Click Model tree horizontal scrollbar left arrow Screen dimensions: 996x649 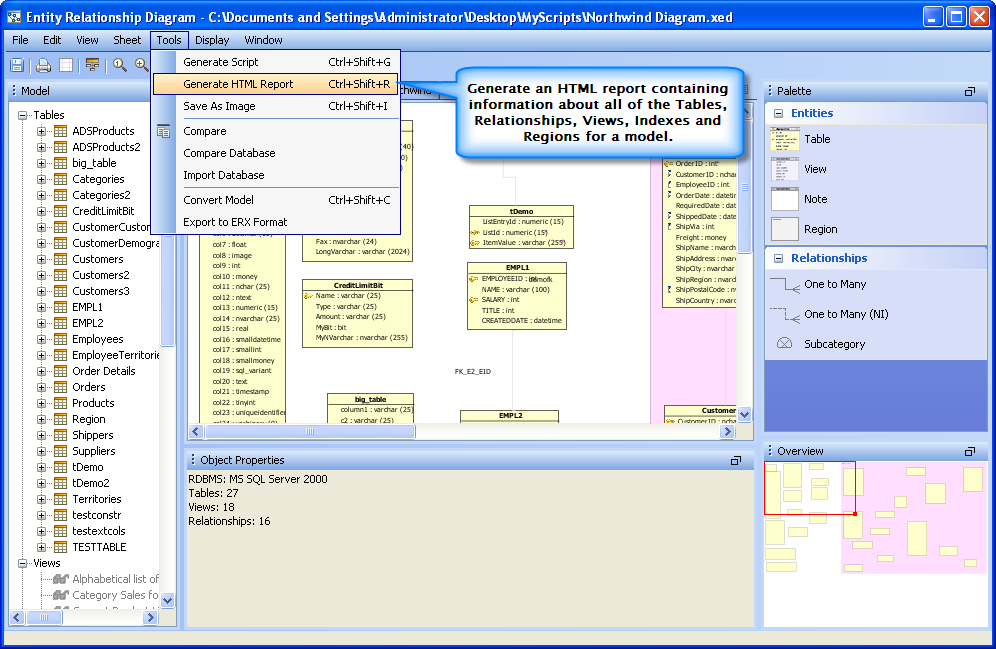coord(17,617)
